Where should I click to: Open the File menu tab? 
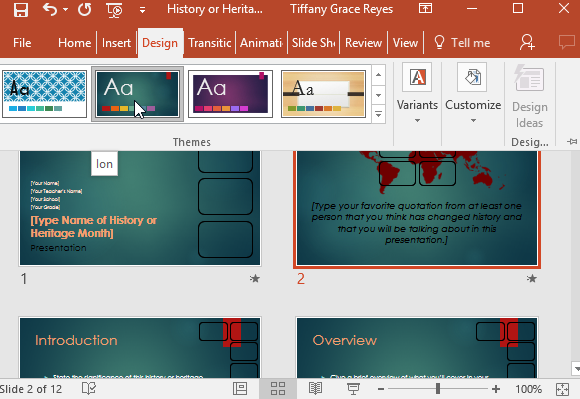click(22, 43)
